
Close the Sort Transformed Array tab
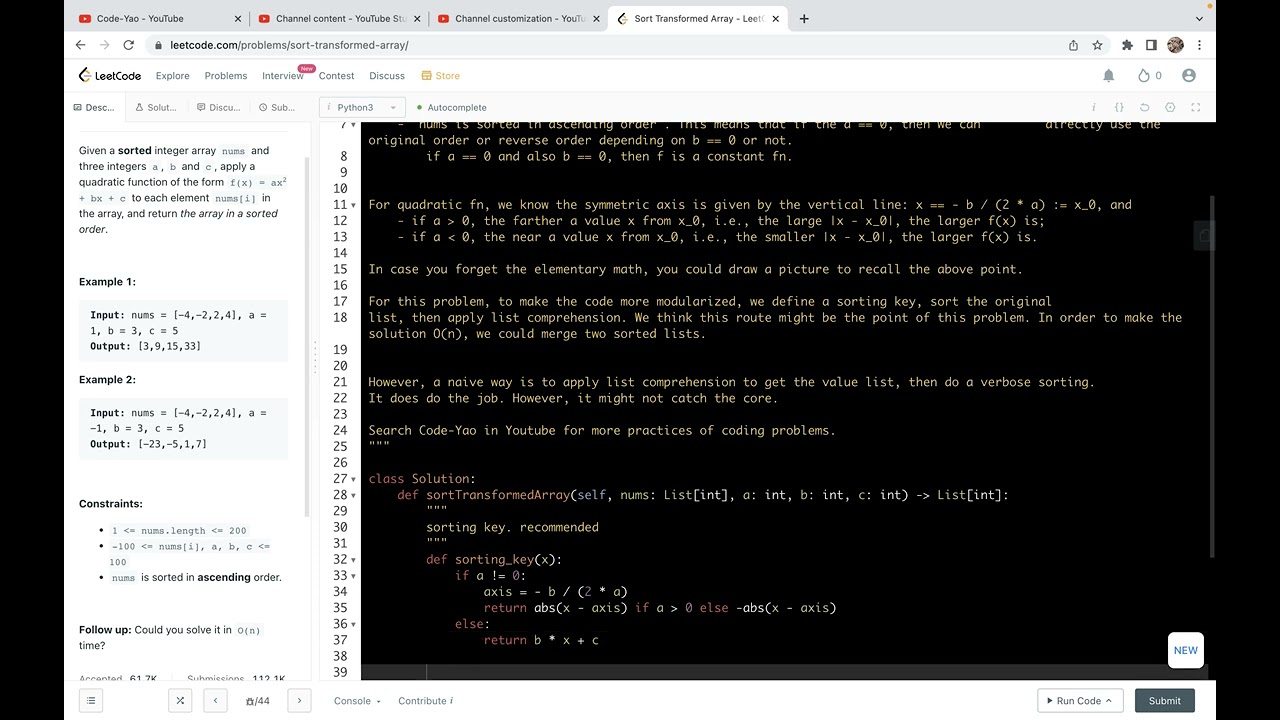(777, 18)
